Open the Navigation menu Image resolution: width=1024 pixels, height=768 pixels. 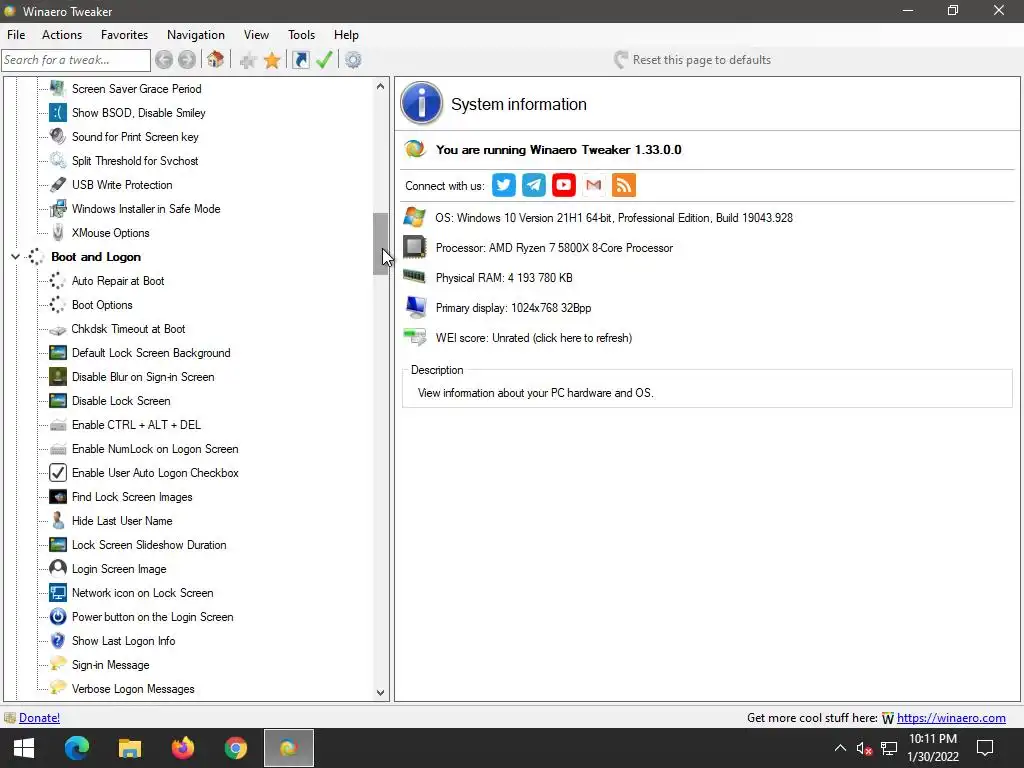tap(196, 35)
